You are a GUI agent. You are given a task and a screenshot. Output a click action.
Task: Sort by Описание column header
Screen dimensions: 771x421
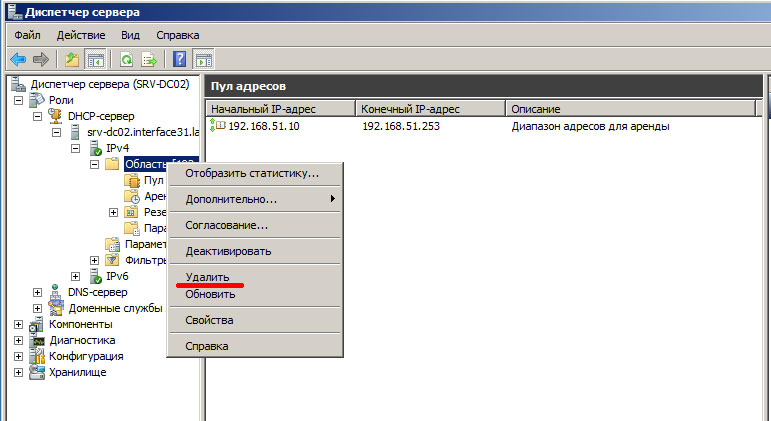631,109
